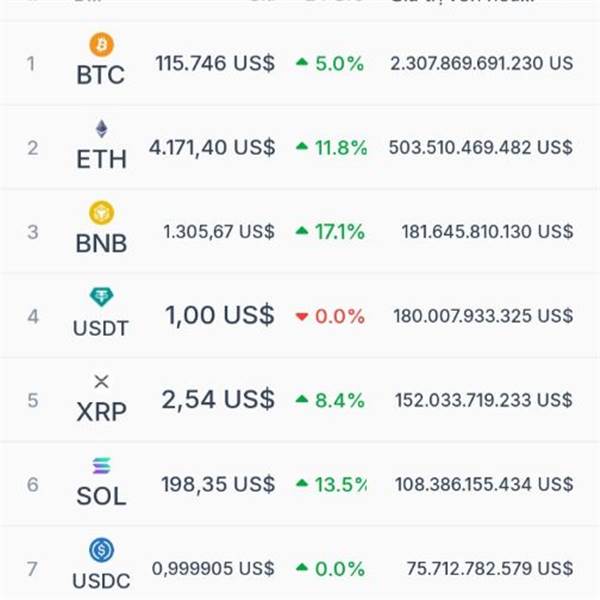Click the XRP cross logo icon
The width and height of the screenshot is (600, 600).
(x=101, y=382)
